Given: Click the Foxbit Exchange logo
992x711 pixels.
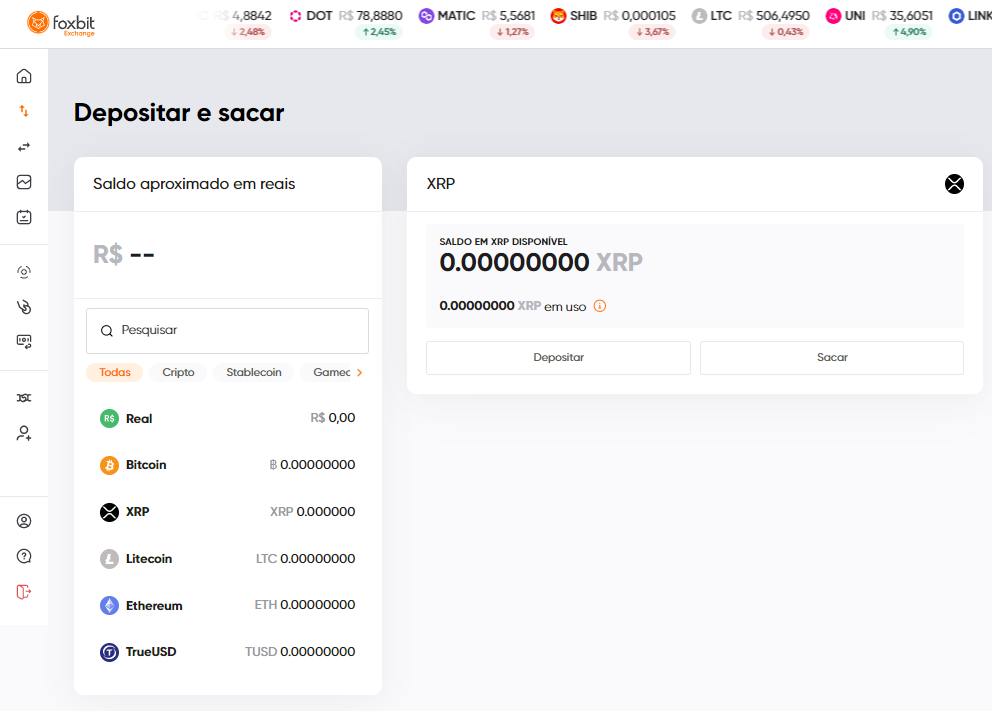Looking at the screenshot, I should click(61, 24).
